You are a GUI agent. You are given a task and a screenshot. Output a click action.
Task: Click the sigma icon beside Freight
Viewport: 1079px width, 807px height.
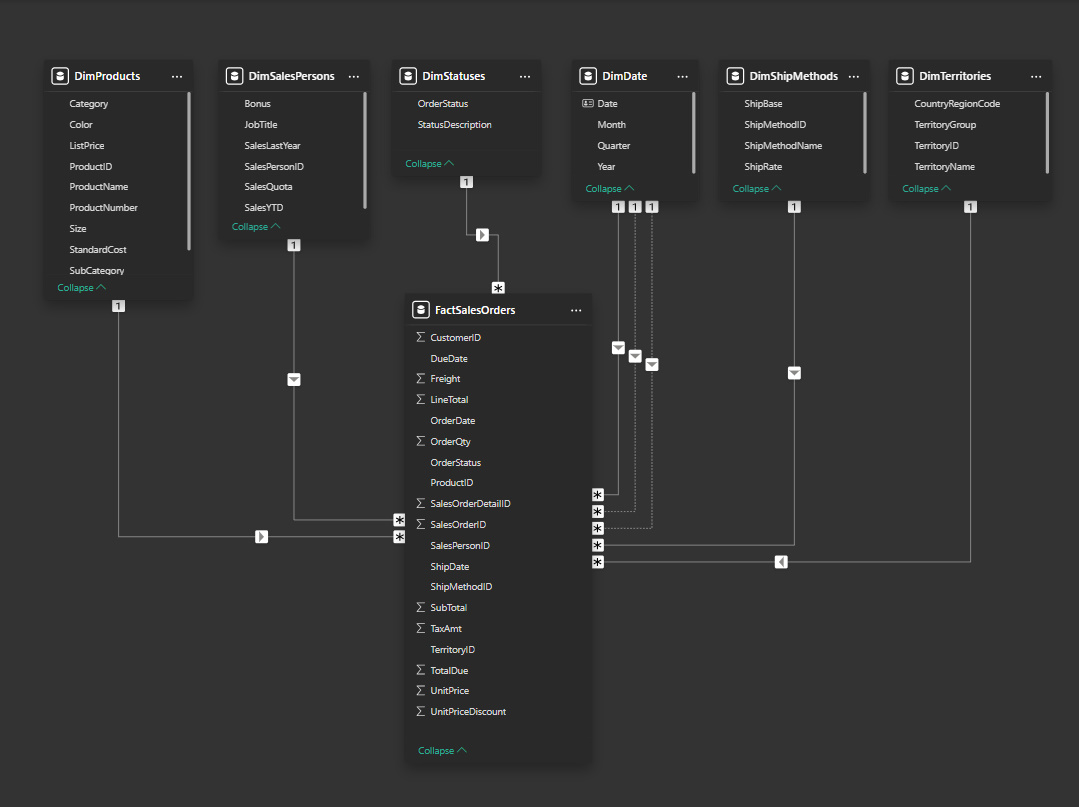[x=420, y=378]
